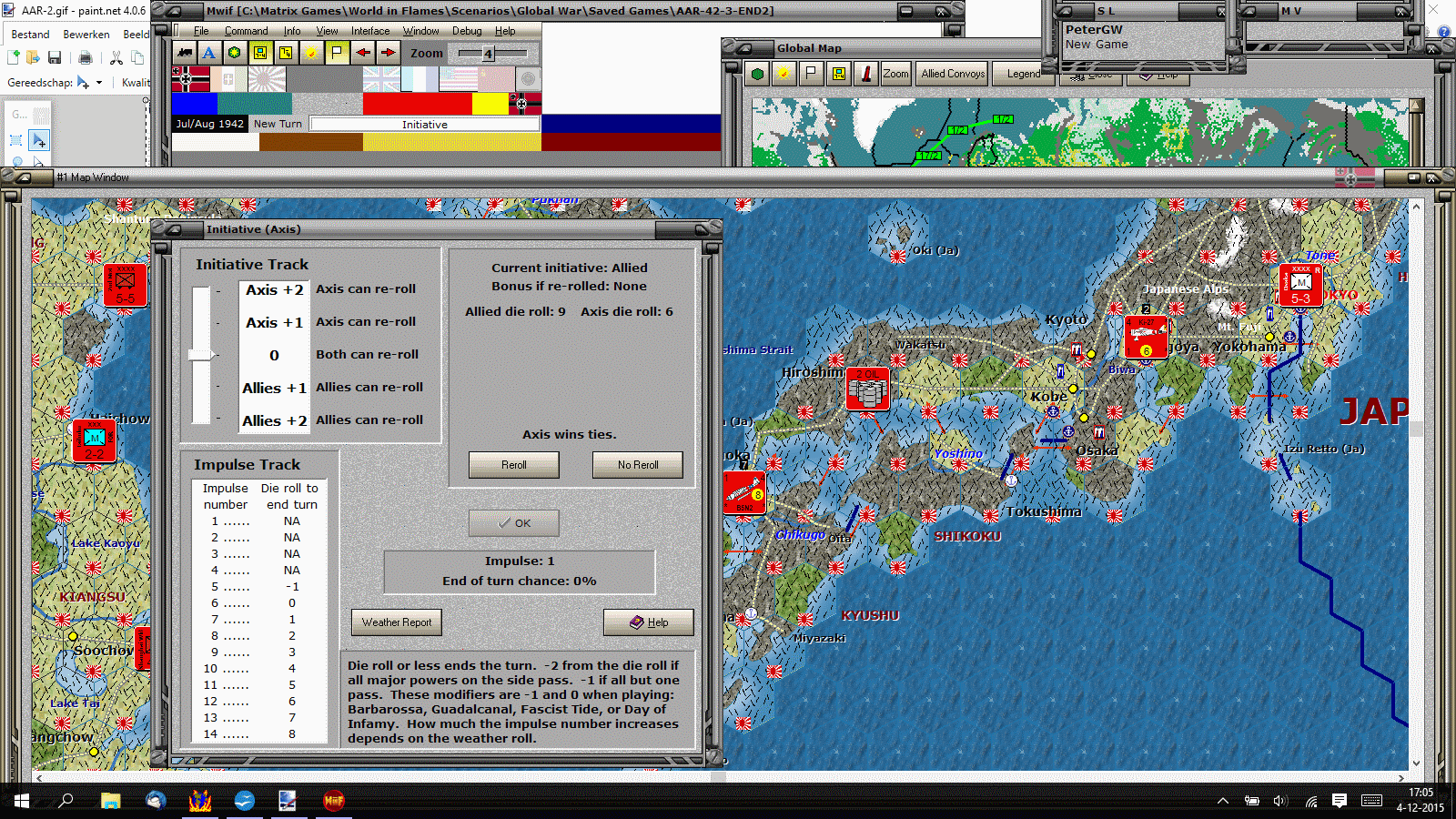Select the United States flag

click(x=458, y=79)
